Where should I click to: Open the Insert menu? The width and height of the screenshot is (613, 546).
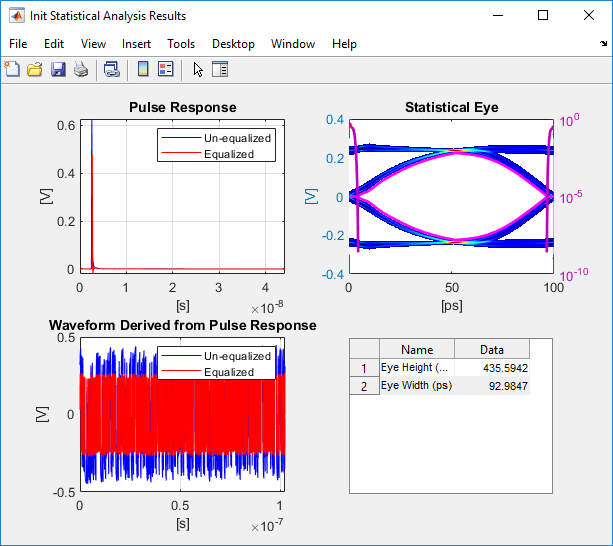pyautogui.click(x=136, y=44)
